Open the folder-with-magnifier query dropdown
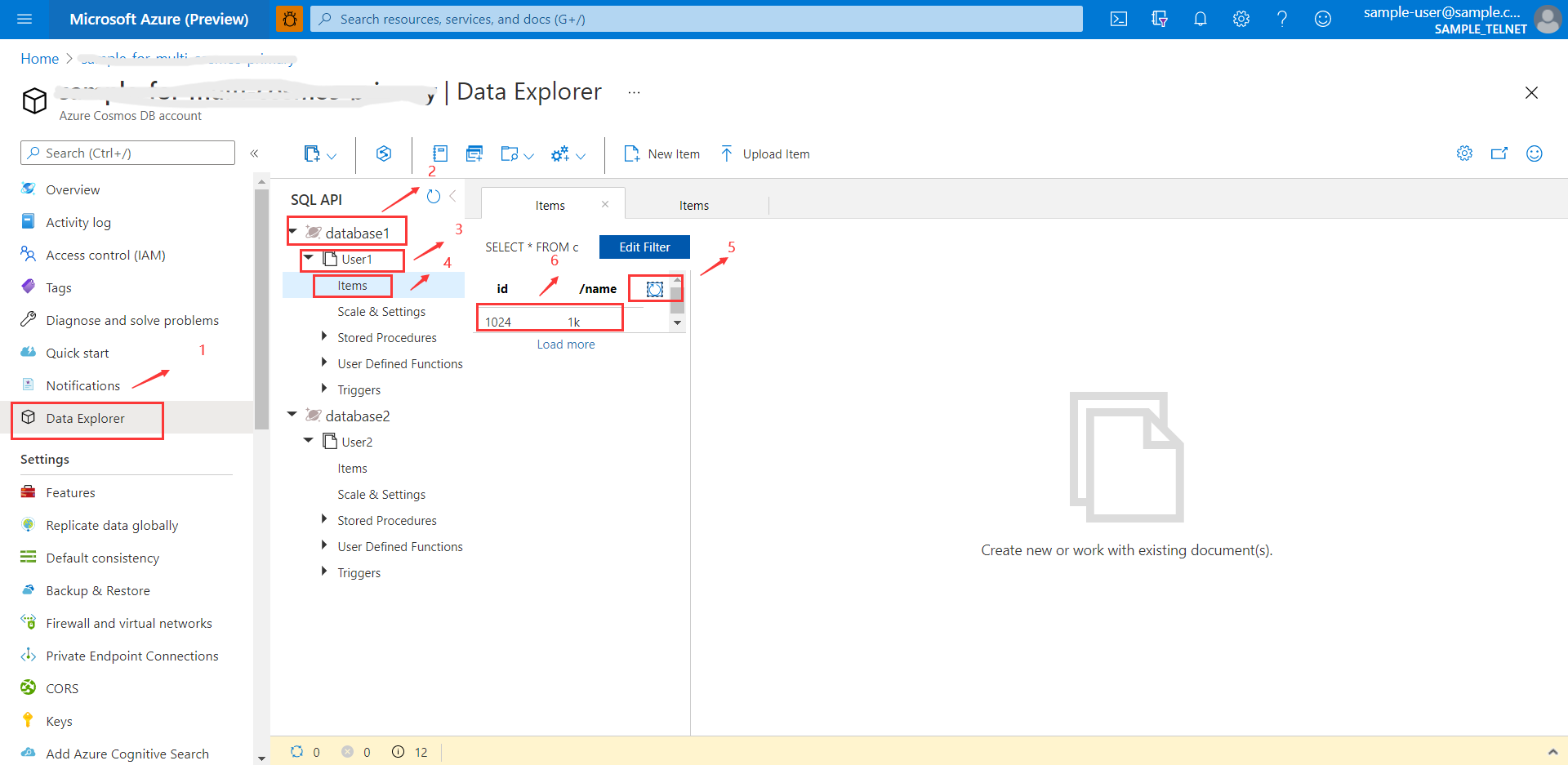This screenshot has height=765, width=1568. coord(517,153)
